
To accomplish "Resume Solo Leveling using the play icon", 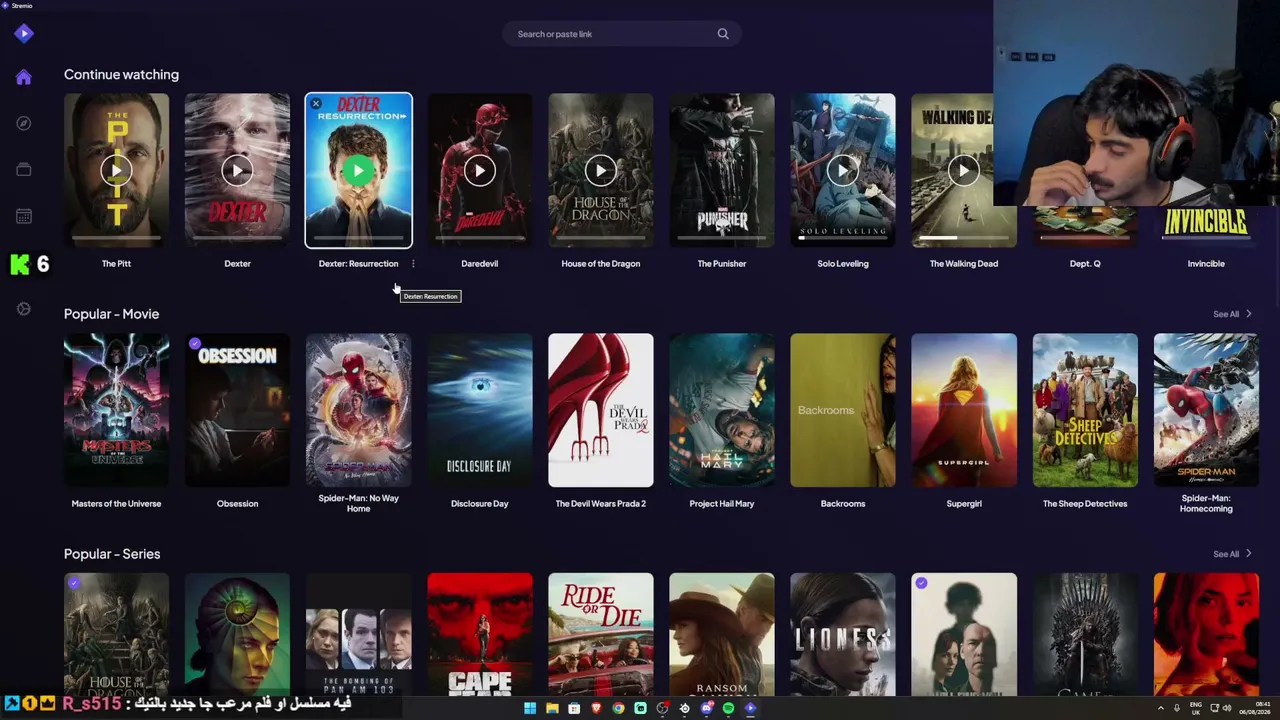I will click(x=842, y=171).
